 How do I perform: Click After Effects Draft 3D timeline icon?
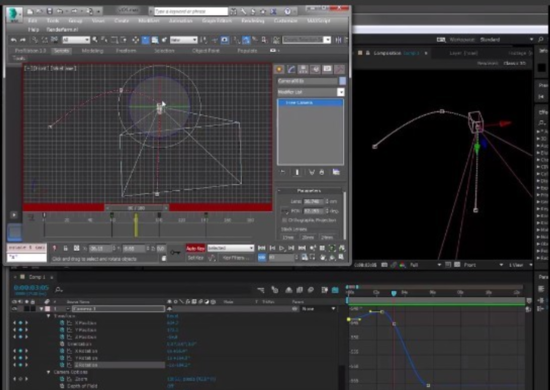click(x=275, y=290)
